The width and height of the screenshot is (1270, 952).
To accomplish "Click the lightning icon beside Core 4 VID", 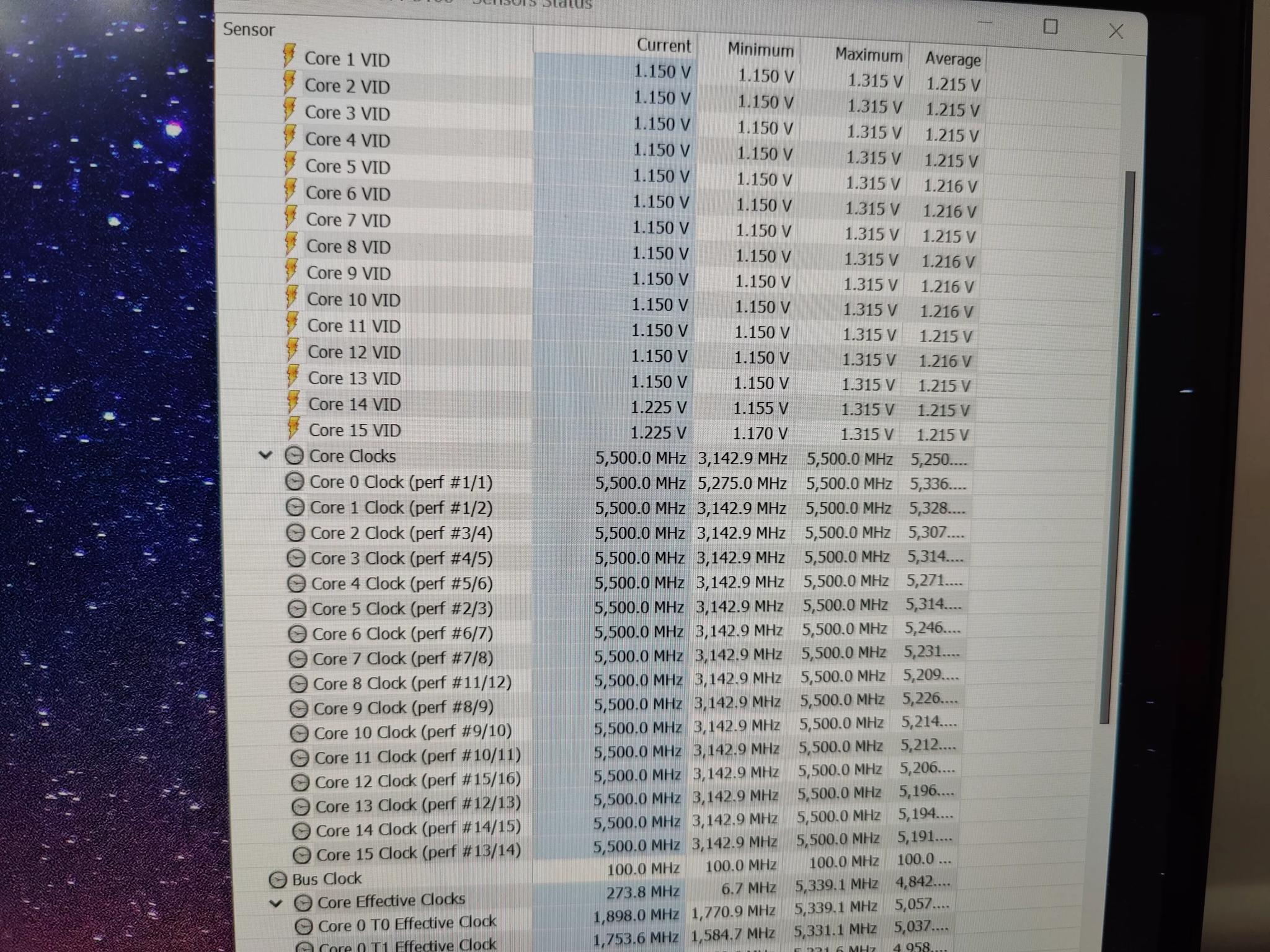I will click(x=290, y=137).
